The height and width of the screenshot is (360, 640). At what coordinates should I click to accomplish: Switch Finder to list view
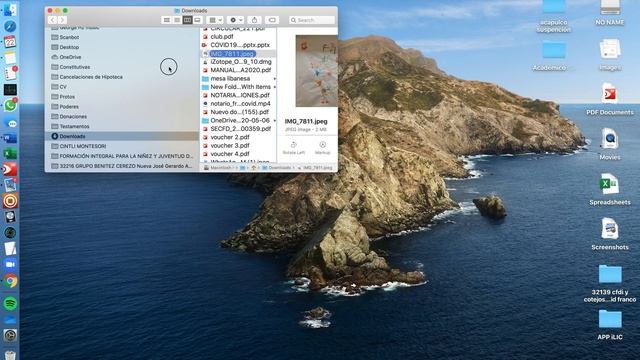(x=177, y=20)
